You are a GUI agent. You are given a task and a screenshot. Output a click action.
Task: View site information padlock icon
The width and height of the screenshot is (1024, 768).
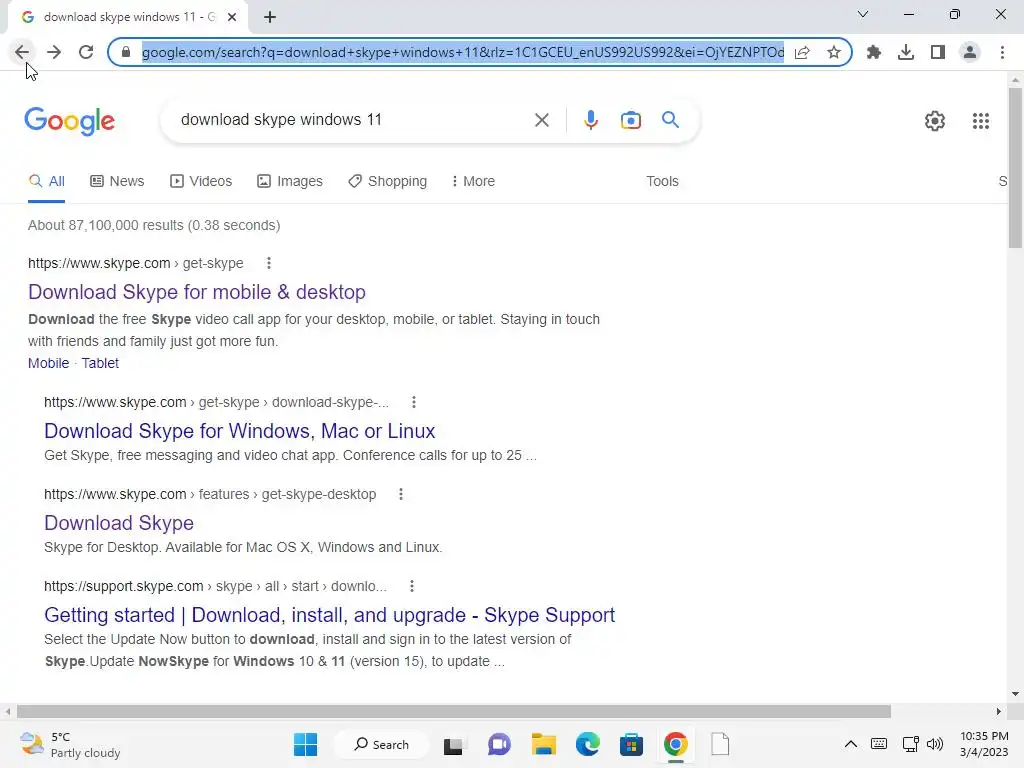click(x=127, y=52)
